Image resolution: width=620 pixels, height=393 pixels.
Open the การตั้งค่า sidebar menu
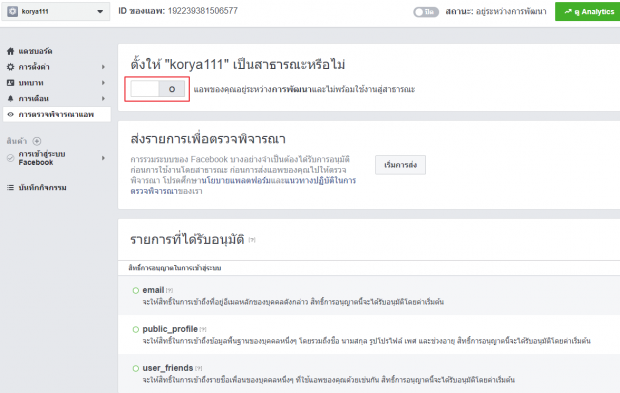[34, 67]
